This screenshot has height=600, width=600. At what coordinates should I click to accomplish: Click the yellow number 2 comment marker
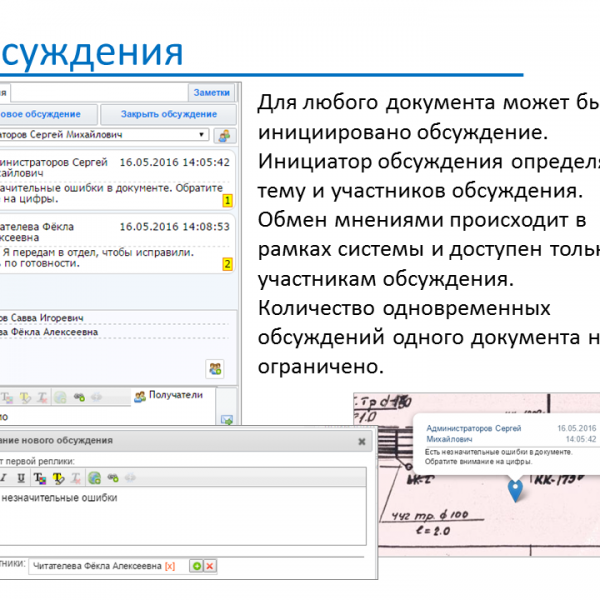click(227, 265)
